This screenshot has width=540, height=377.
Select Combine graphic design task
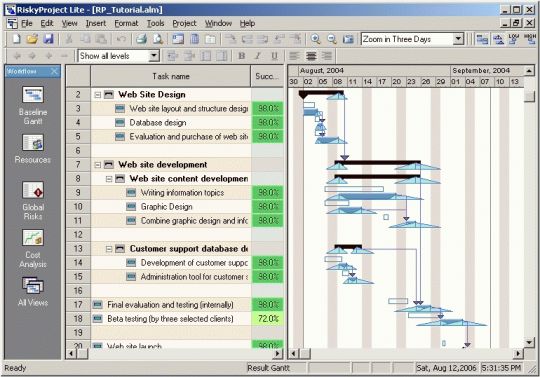194,221
